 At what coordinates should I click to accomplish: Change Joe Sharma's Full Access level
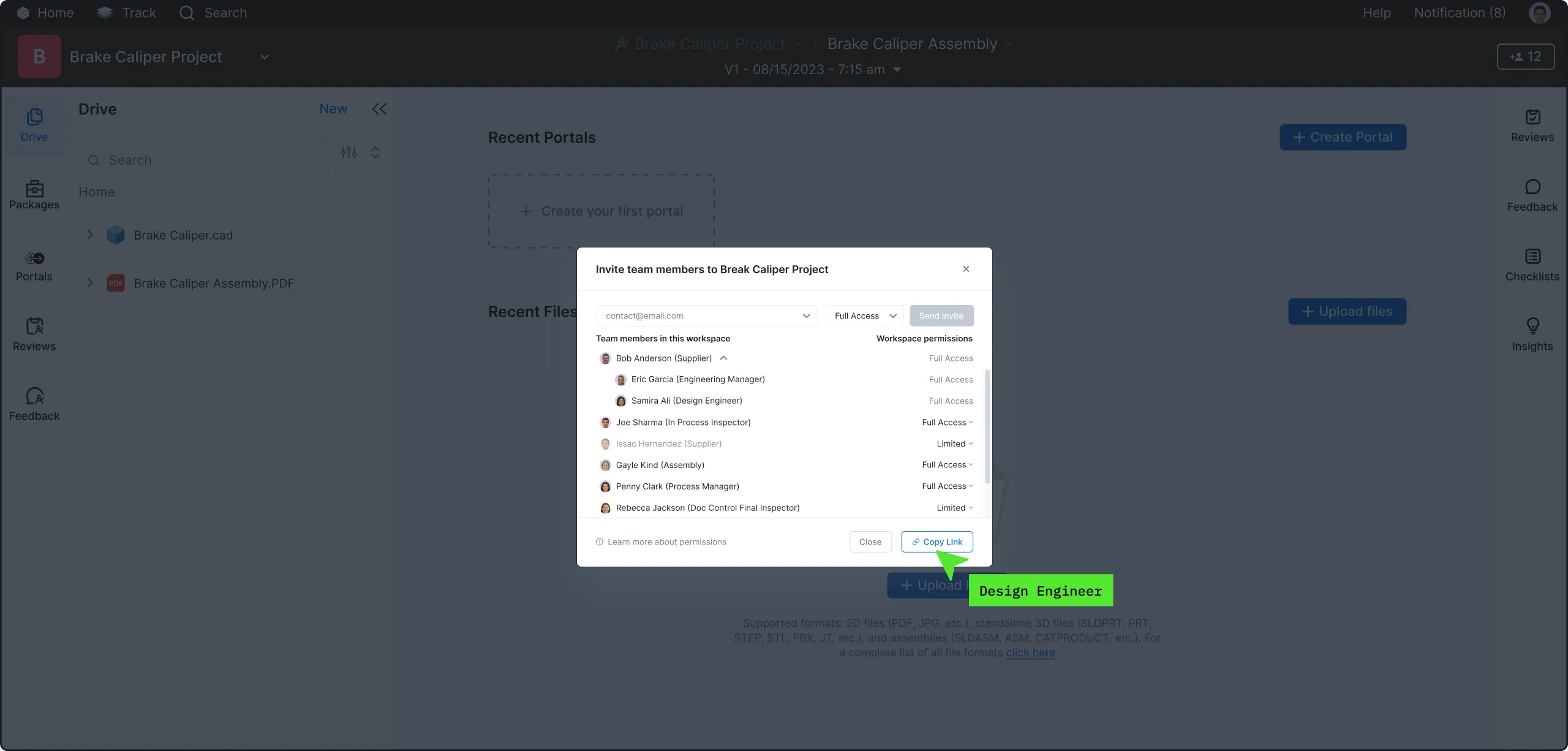coord(947,422)
